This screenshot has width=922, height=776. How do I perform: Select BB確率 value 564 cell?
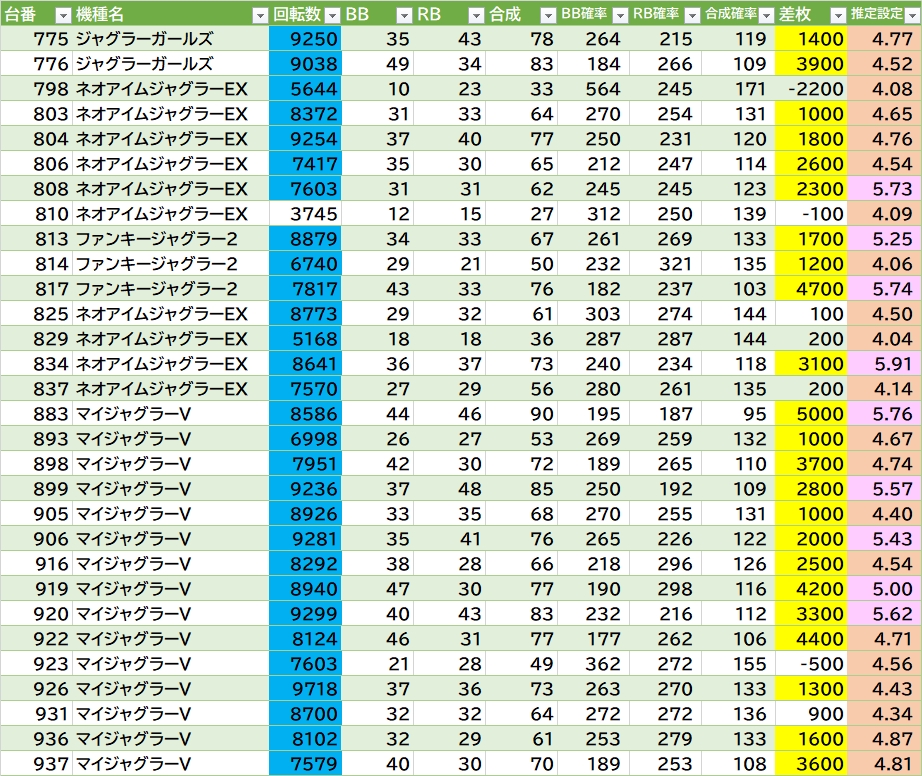tap(593, 89)
